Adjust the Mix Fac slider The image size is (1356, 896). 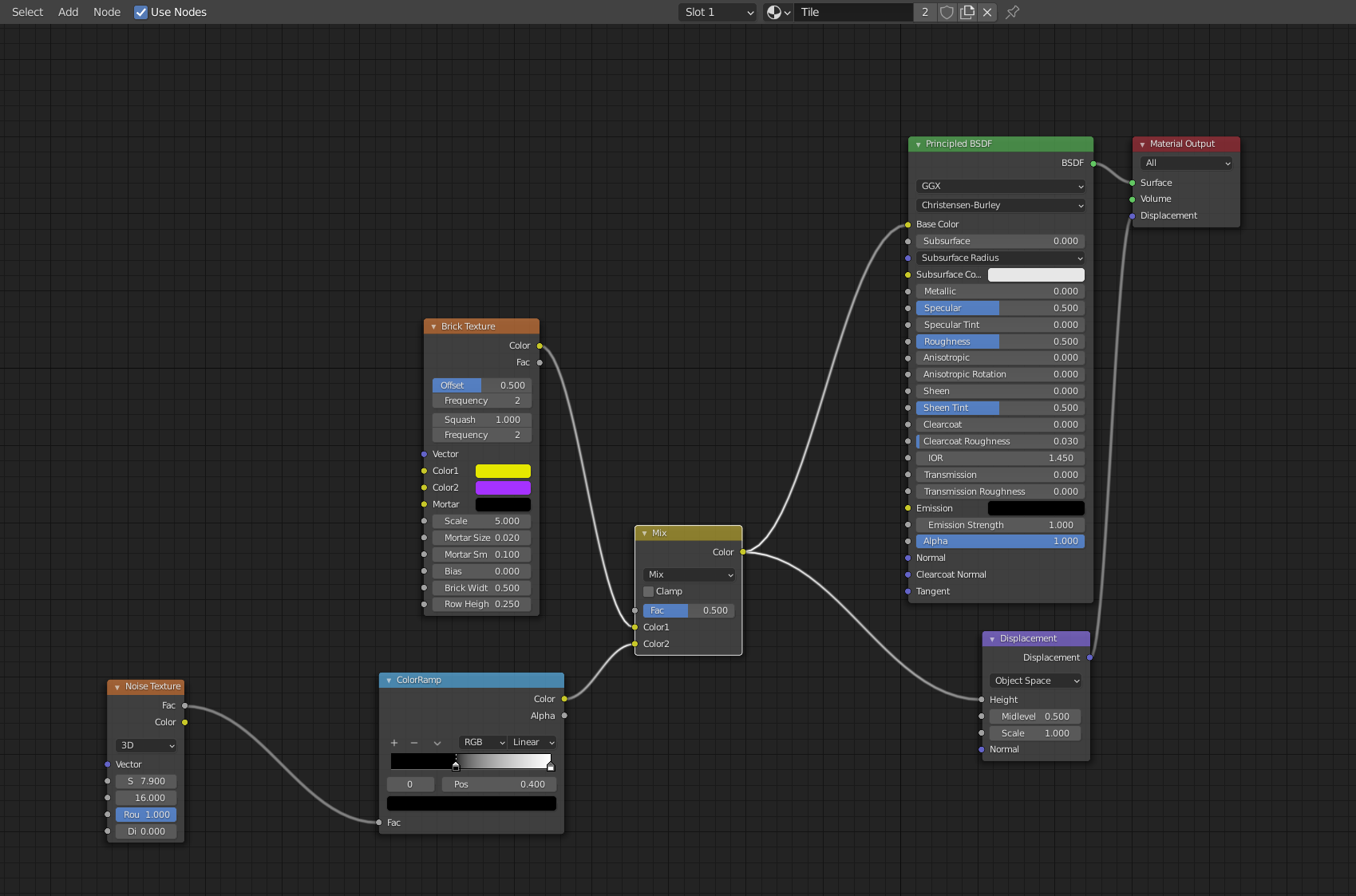(x=689, y=610)
